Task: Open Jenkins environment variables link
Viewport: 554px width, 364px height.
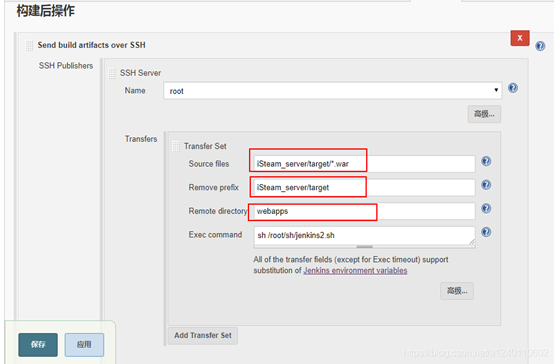Action: pos(355,271)
